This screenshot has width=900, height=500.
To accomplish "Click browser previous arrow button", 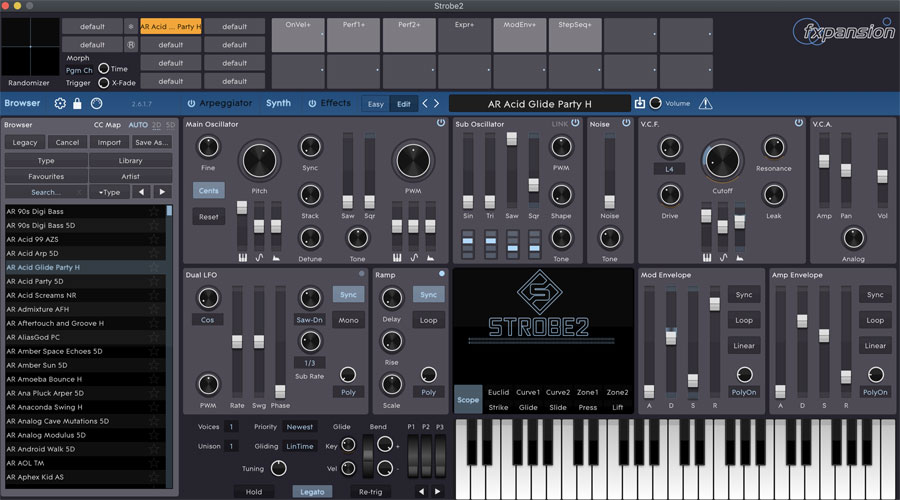I will [141, 192].
